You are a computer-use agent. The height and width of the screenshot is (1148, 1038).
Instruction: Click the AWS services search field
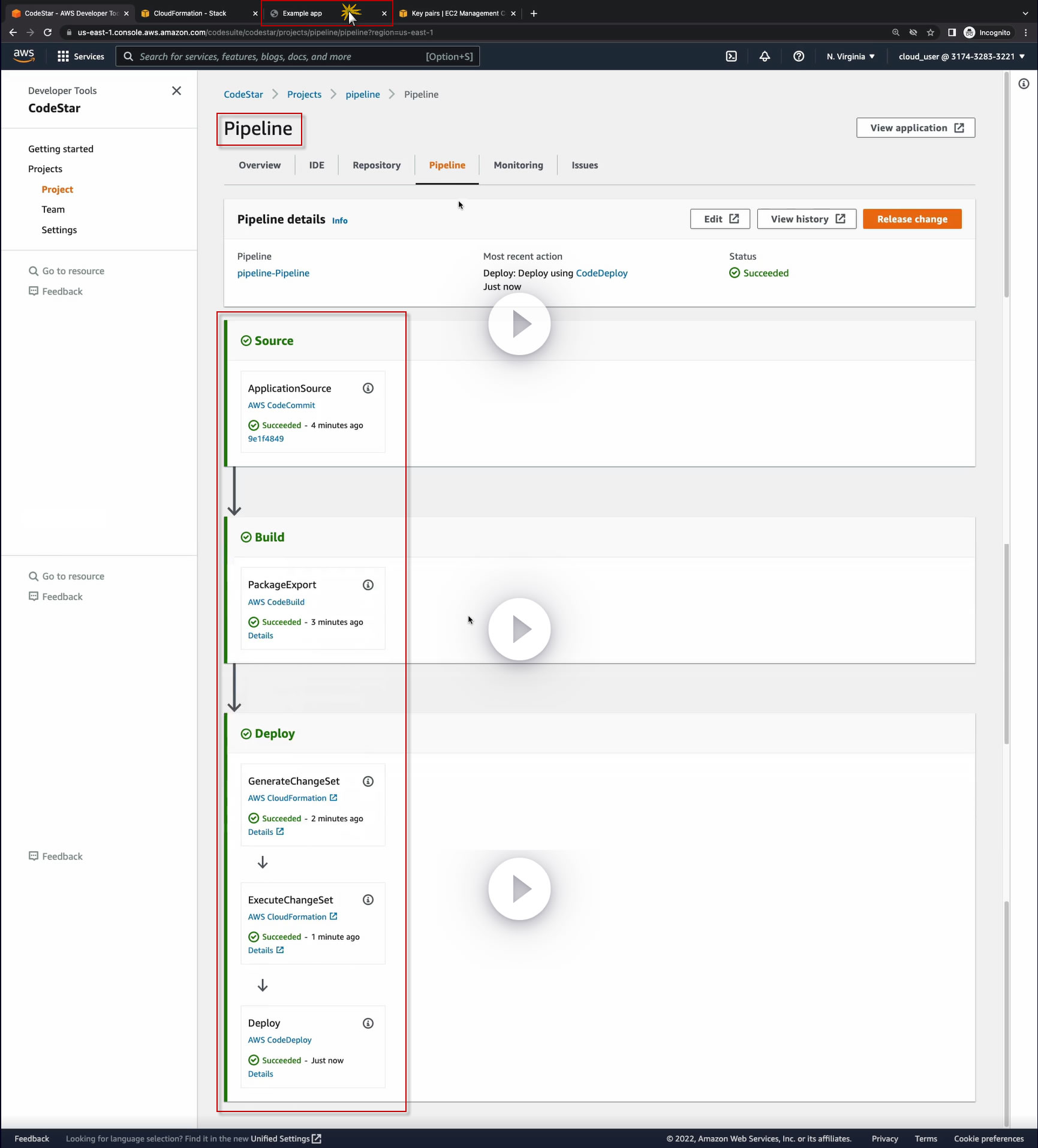pos(297,56)
